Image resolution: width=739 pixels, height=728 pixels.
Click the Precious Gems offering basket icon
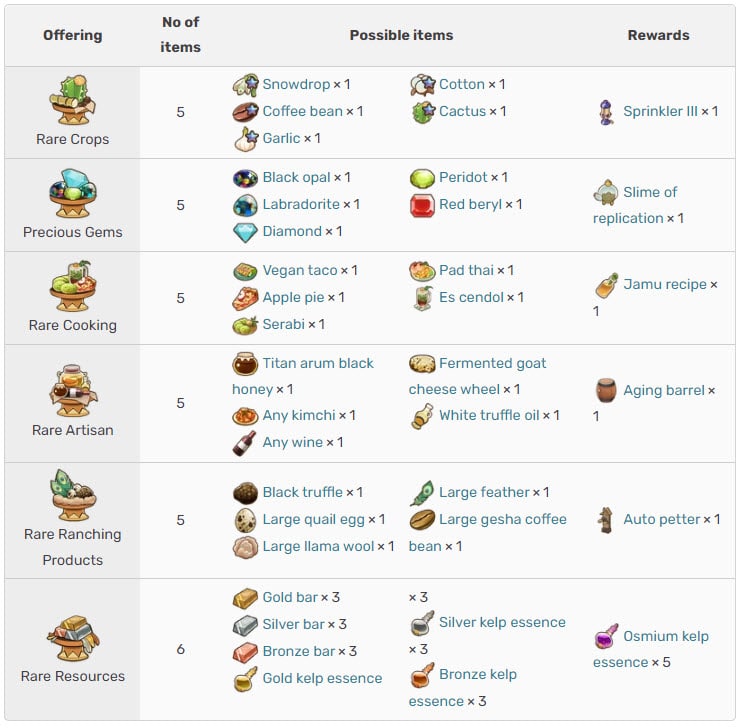pos(73,193)
